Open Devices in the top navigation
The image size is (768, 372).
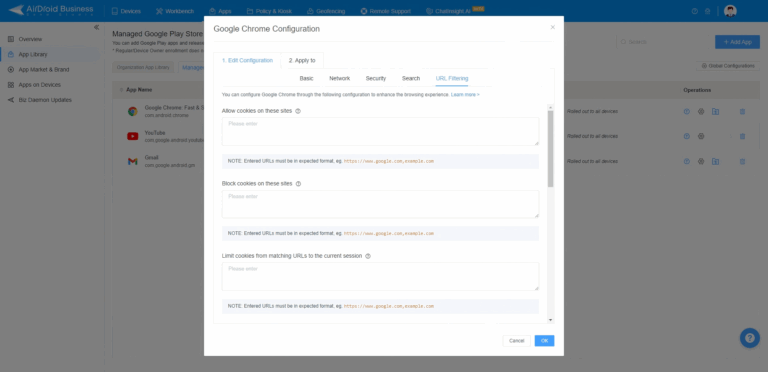tap(126, 11)
